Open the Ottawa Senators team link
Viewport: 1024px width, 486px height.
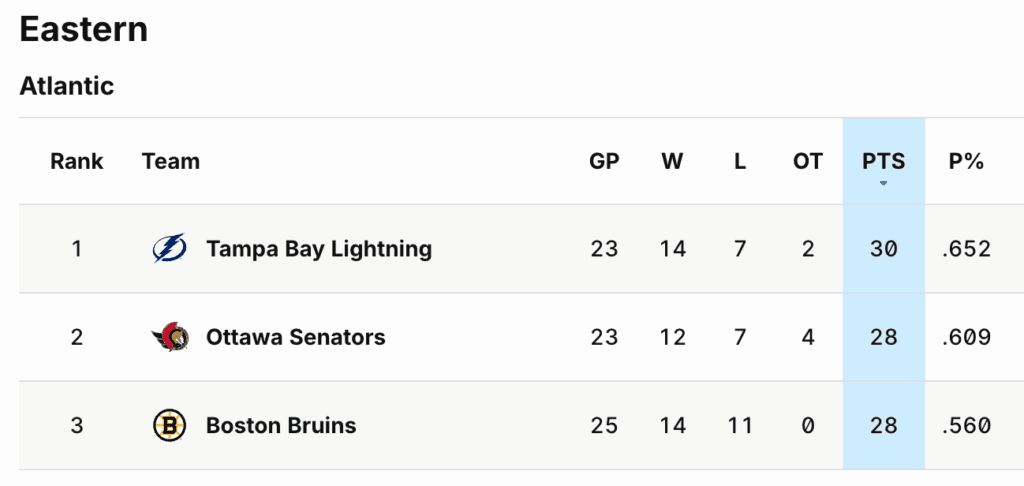[x=295, y=337]
